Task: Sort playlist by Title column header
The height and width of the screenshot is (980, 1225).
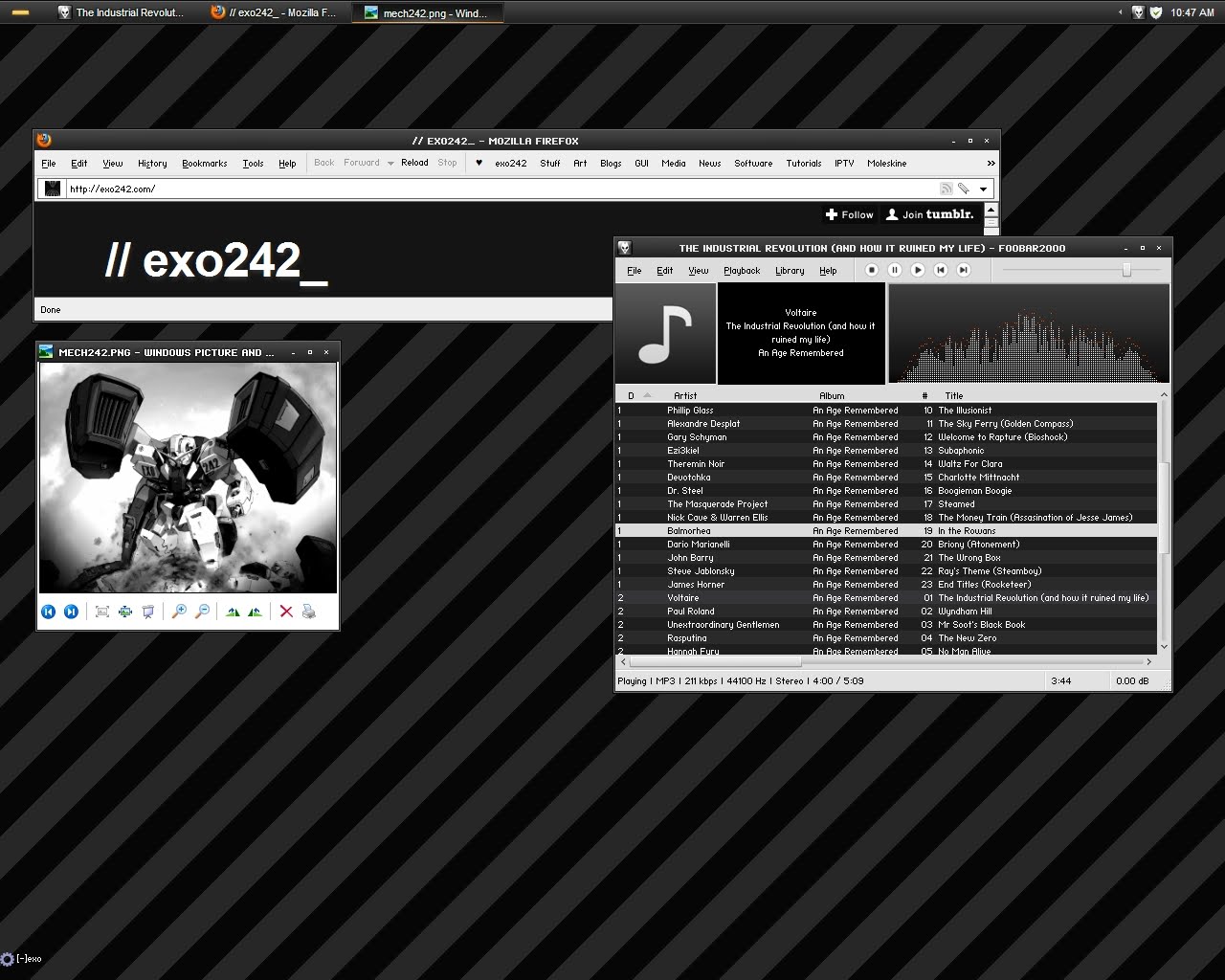Action: (x=954, y=395)
